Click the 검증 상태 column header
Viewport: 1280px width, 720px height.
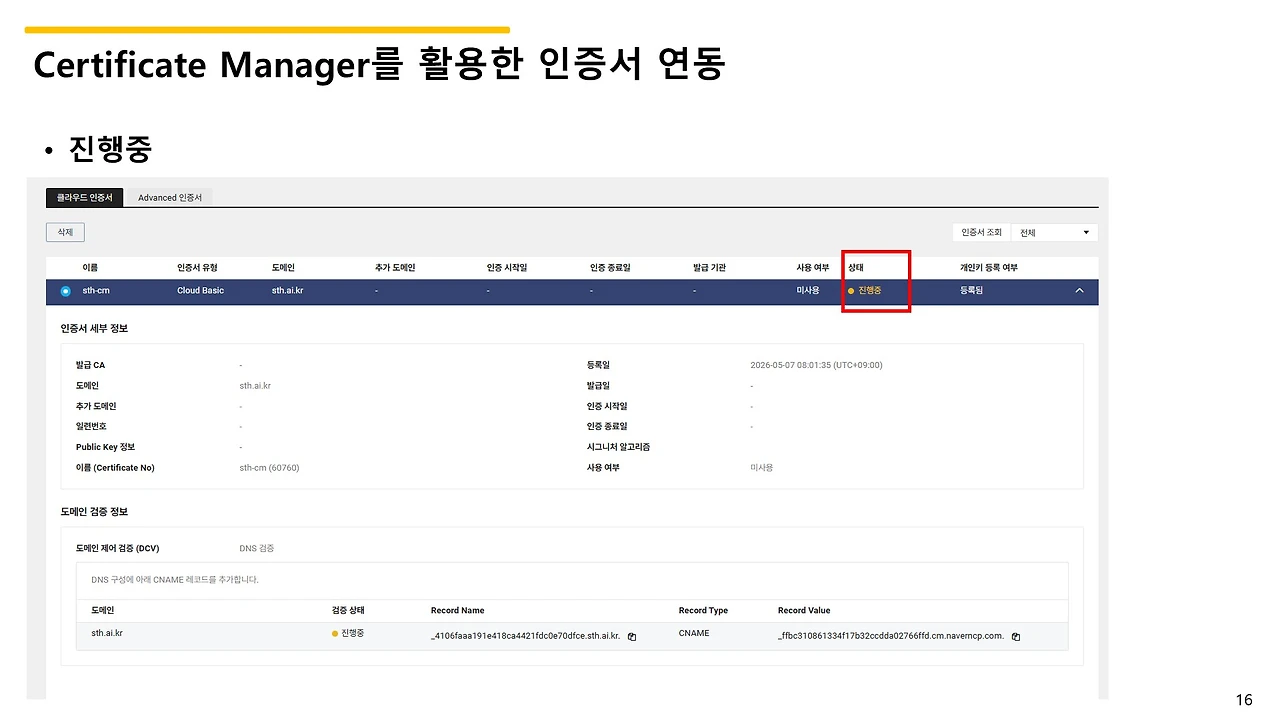coord(348,611)
